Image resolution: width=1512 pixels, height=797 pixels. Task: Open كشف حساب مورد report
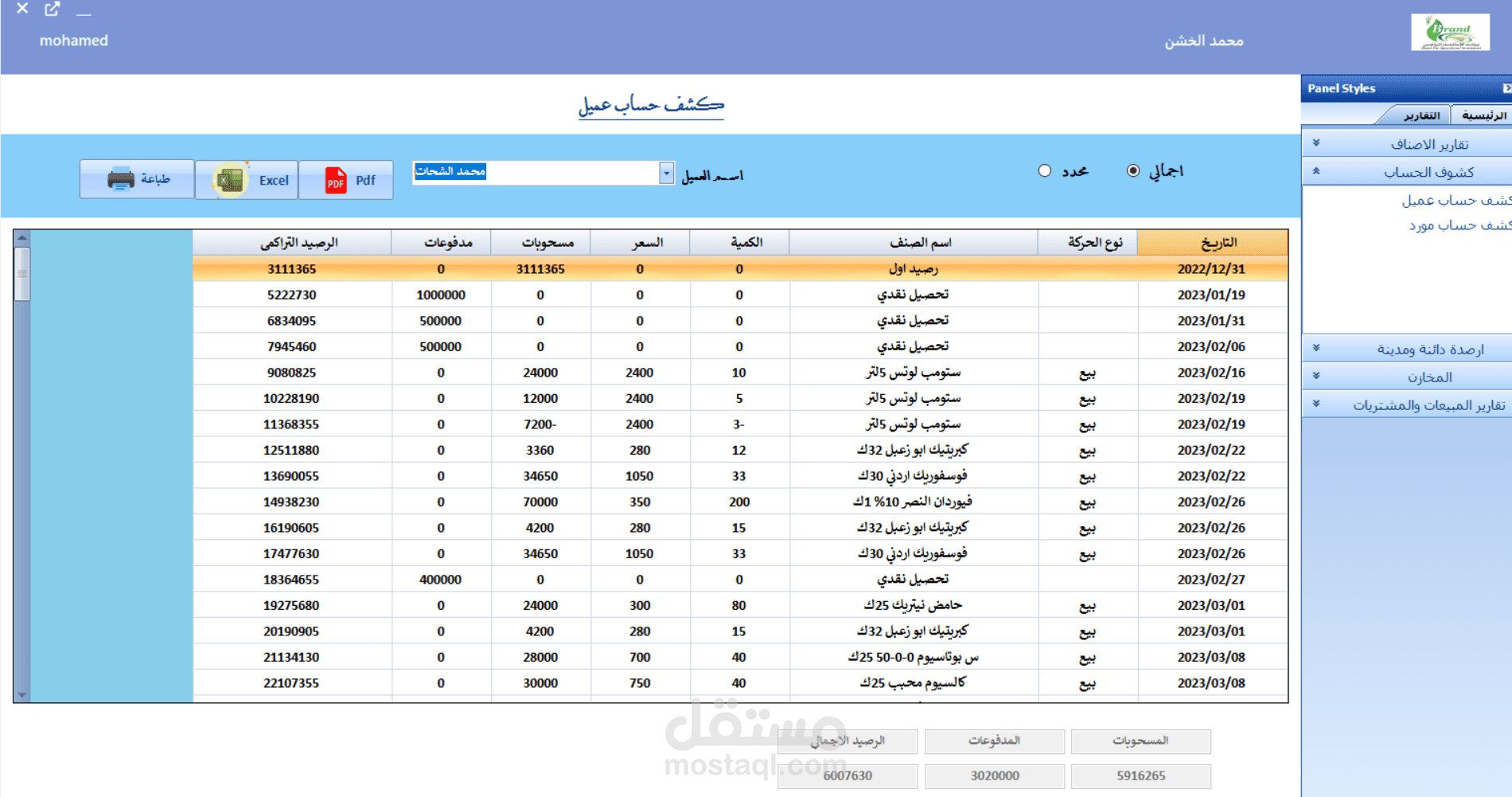(1460, 225)
